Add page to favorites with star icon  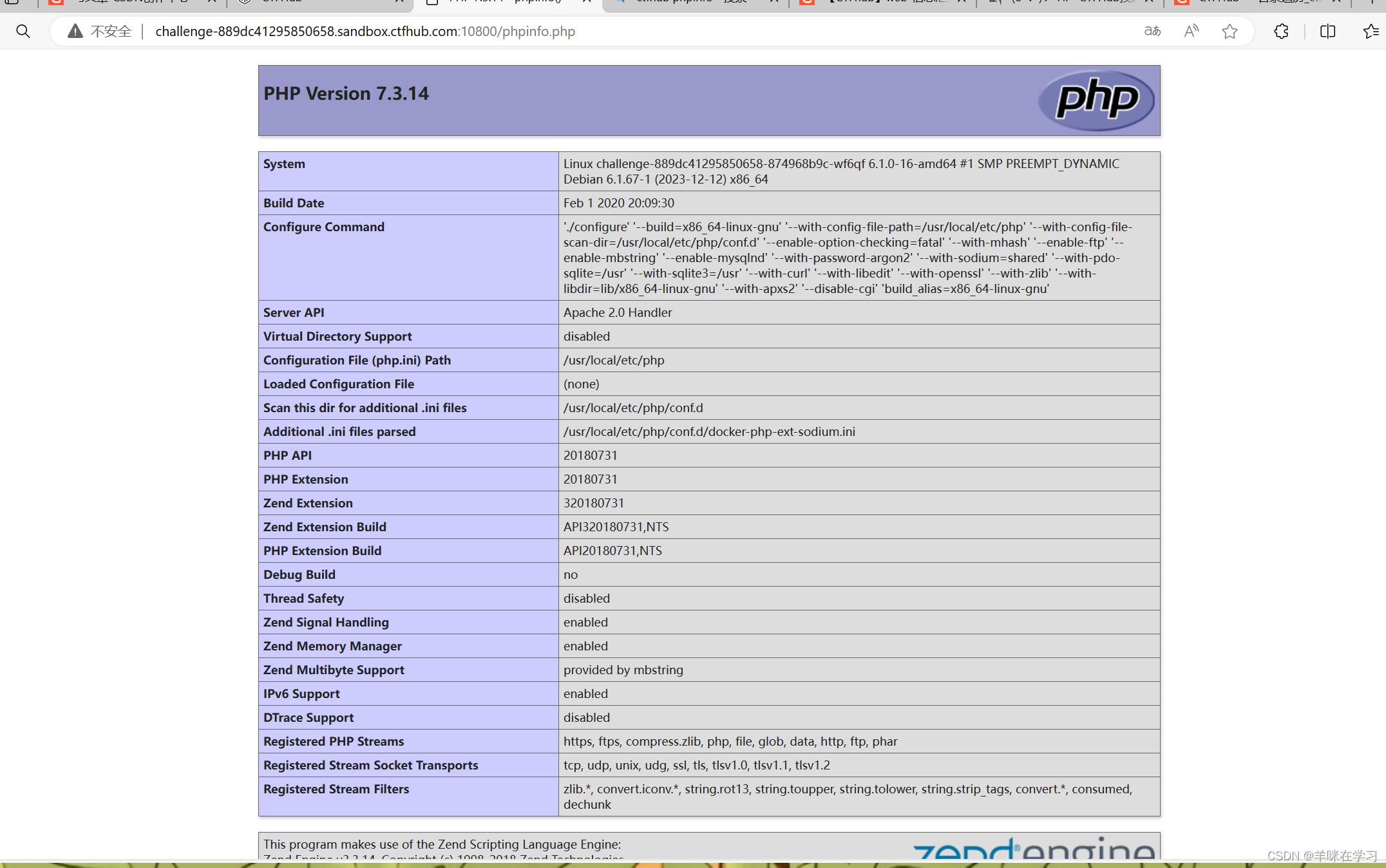(1229, 31)
